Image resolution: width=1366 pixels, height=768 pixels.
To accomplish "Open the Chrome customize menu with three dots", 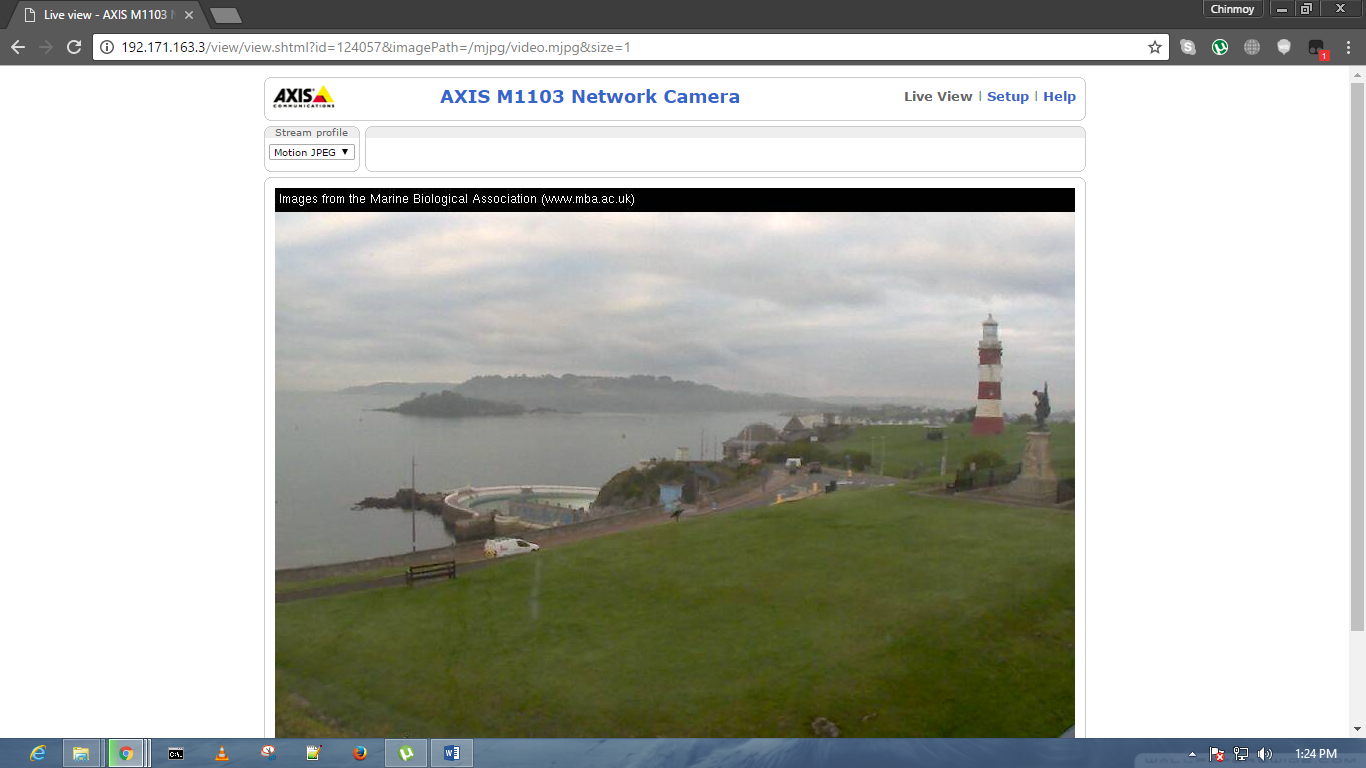I will (x=1347, y=46).
